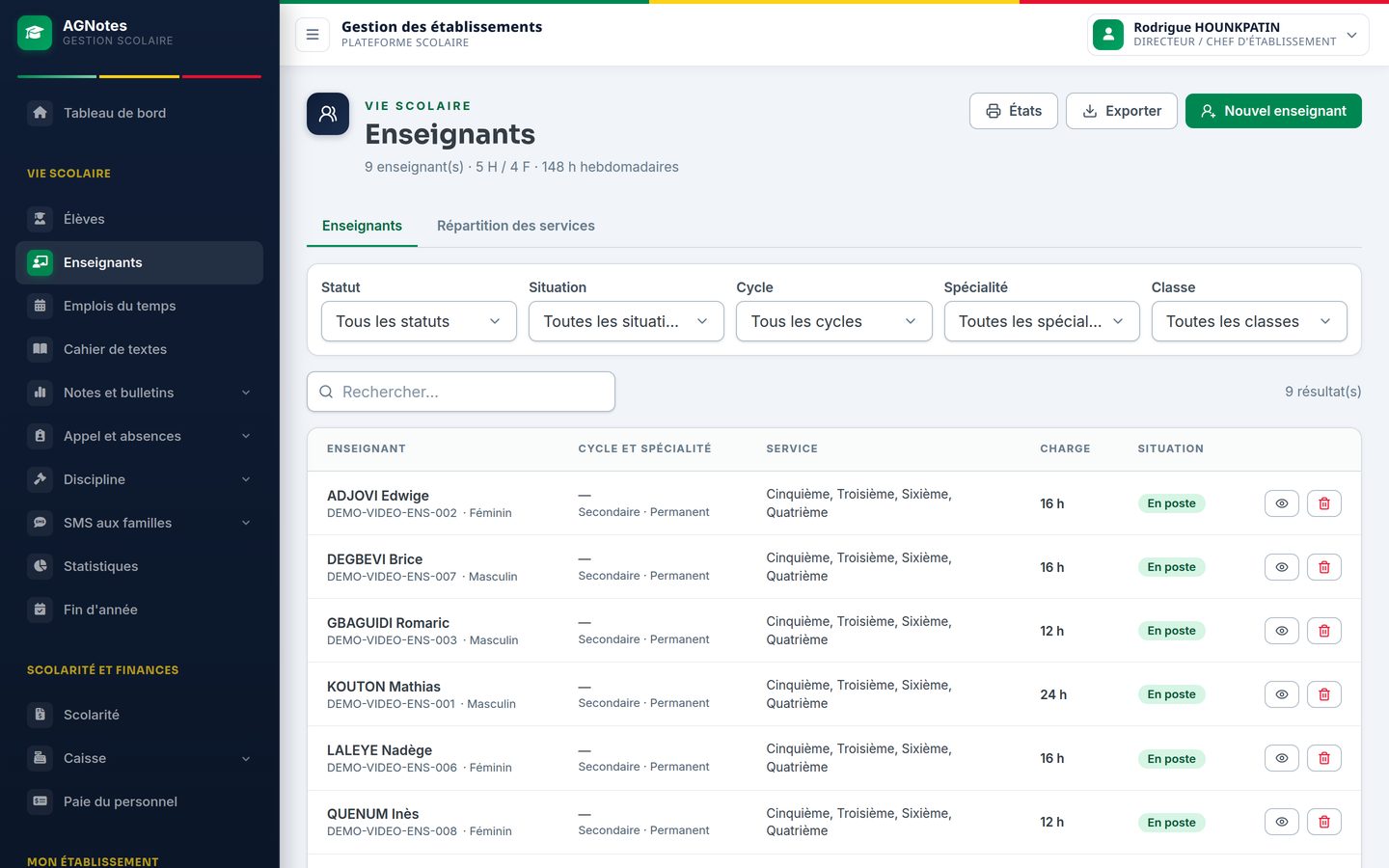This screenshot has height=868, width=1389.
Task: Open the Classe dropdown filter
Action: point(1249,321)
